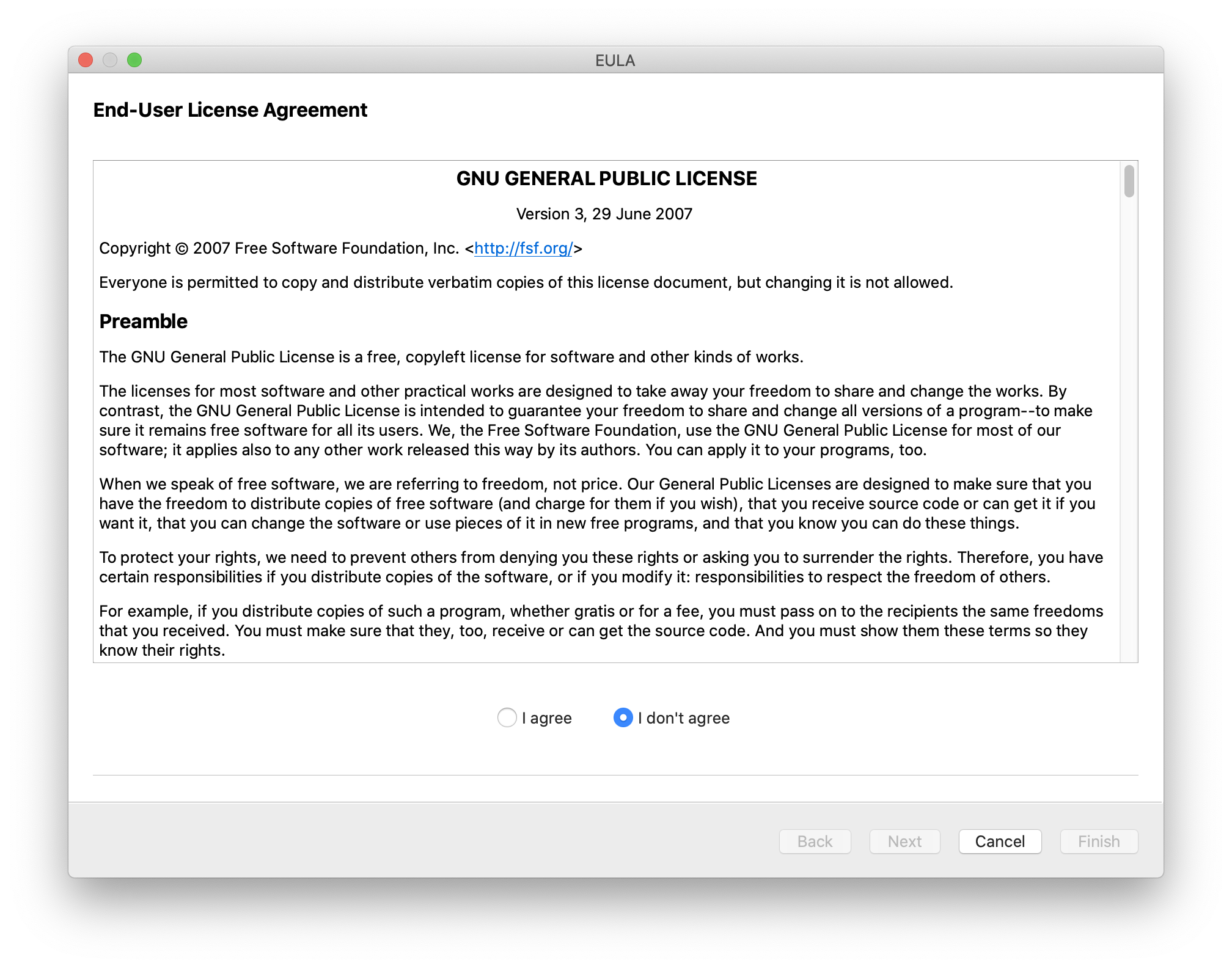
Task: Select the "I don't agree" radio button
Action: point(623,717)
